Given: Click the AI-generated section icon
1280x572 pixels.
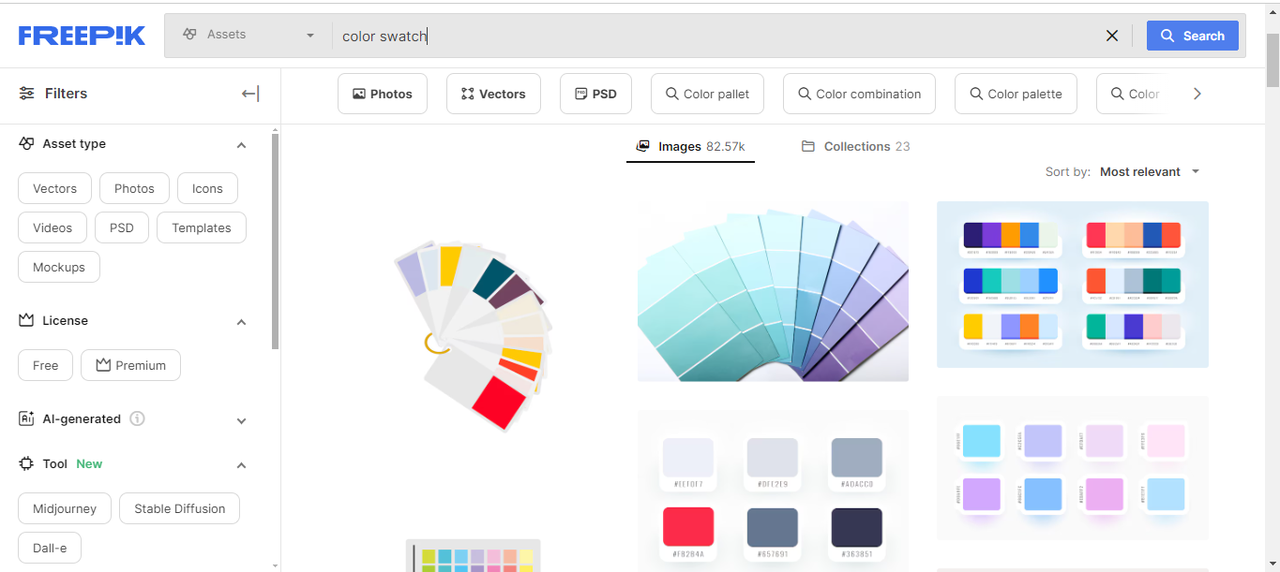Looking at the screenshot, I should 27,419.
